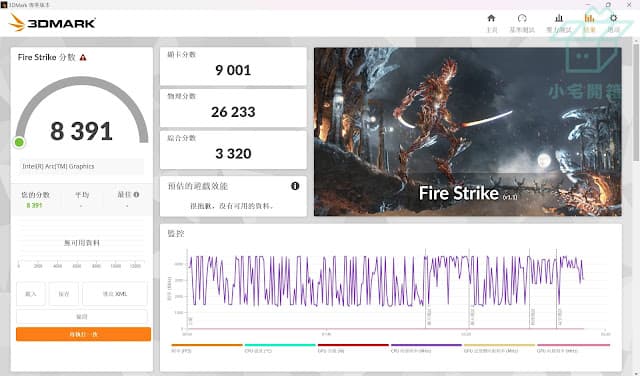Viewport: 640px width, 376px height.
Task: Click the wide button above the orange button
Action: pos(82,316)
